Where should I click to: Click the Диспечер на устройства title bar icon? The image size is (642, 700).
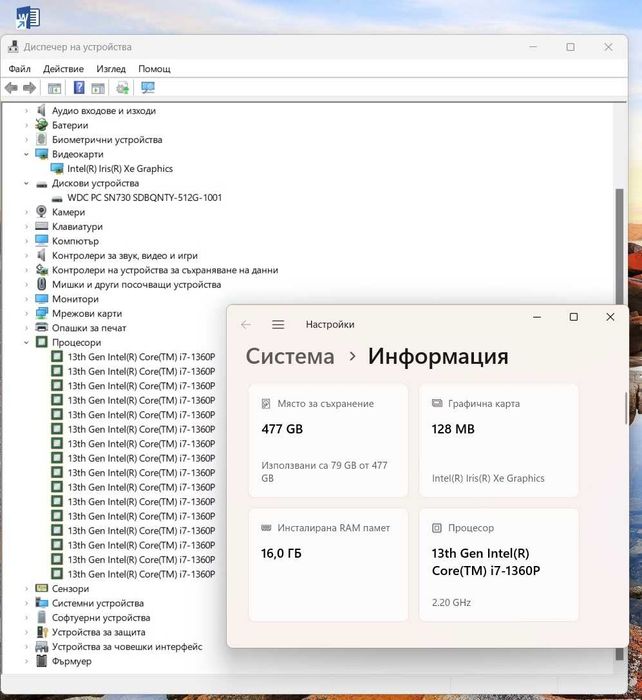point(13,47)
